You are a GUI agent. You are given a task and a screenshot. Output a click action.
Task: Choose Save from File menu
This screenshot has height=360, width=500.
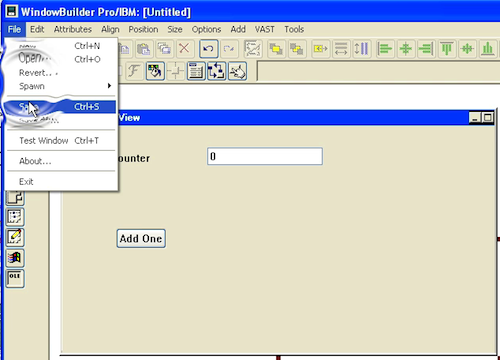61,107
